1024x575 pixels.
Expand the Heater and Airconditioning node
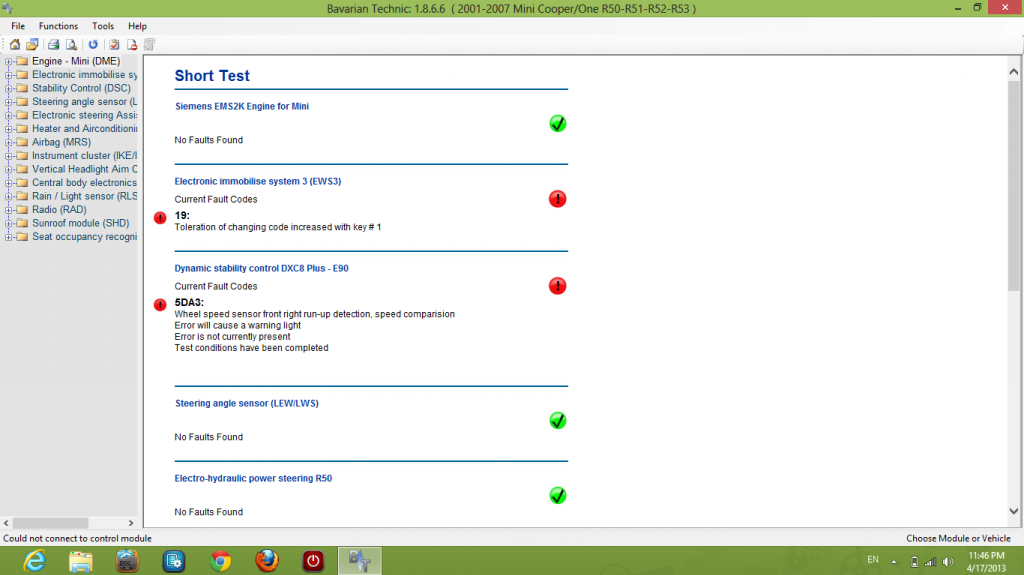pyautogui.click(x=8, y=129)
